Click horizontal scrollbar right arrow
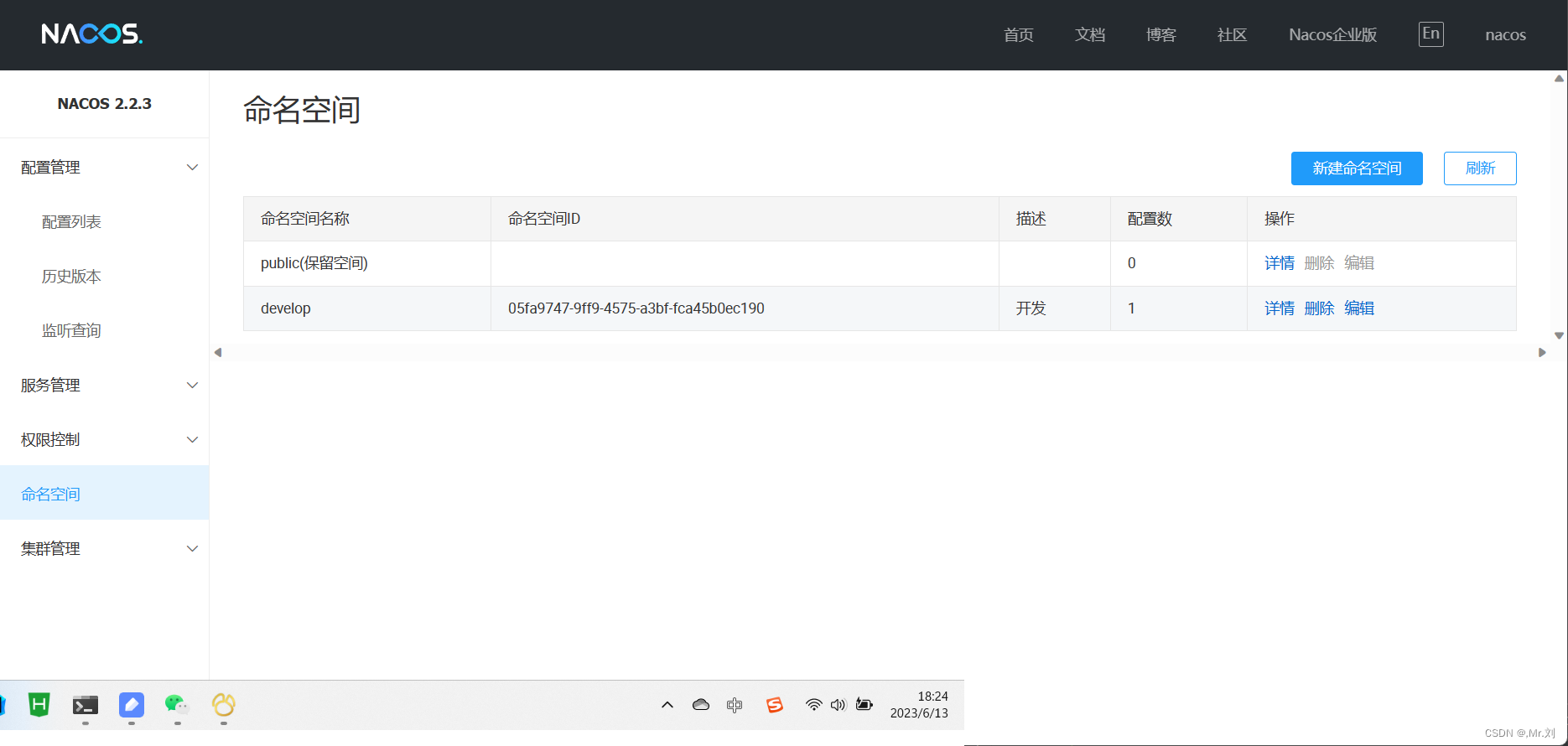 [1541, 353]
